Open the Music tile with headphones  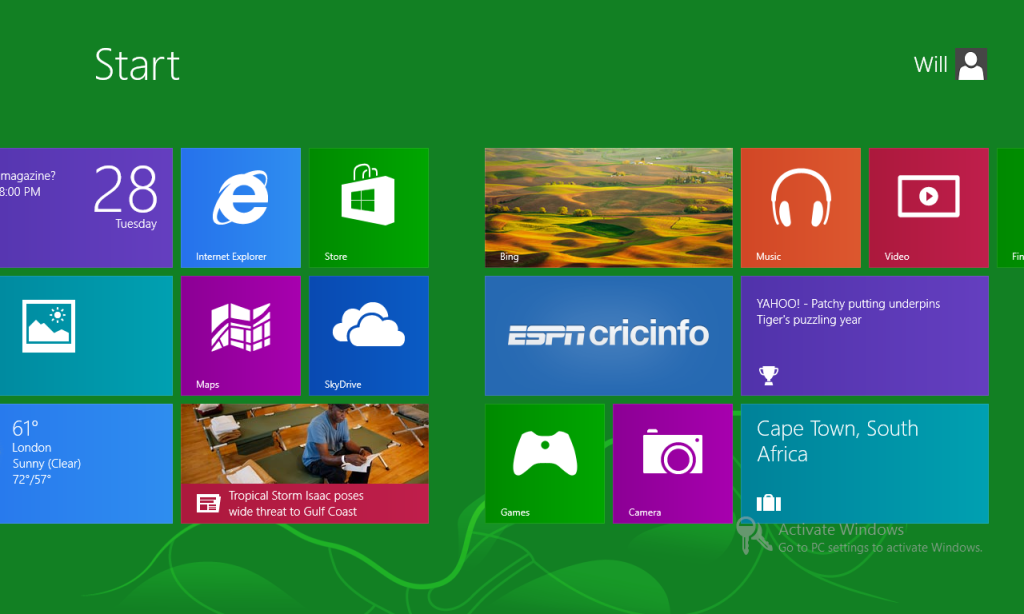pos(801,208)
